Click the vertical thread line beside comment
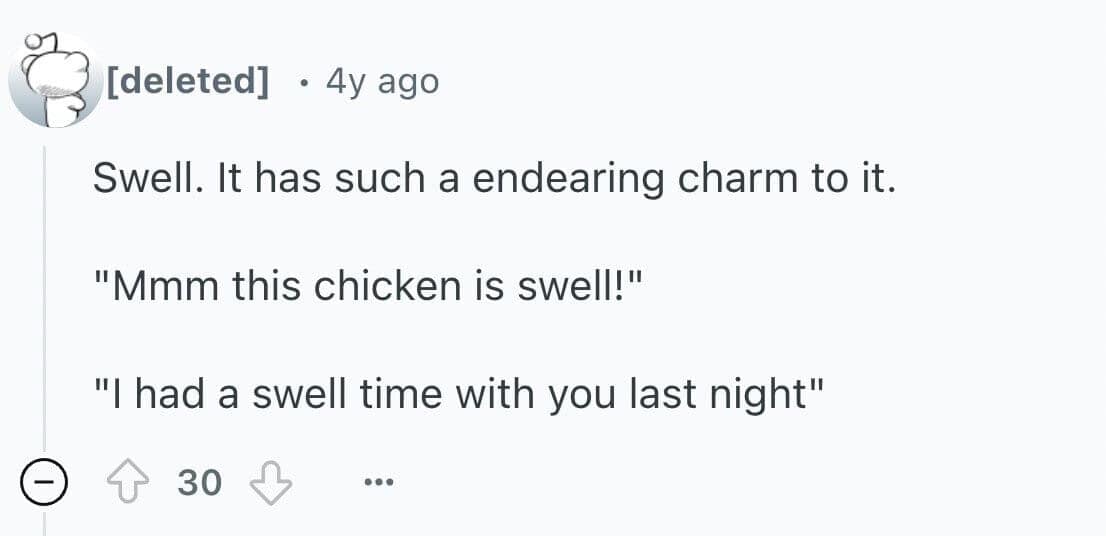The height and width of the screenshot is (536, 1106). tap(44, 300)
